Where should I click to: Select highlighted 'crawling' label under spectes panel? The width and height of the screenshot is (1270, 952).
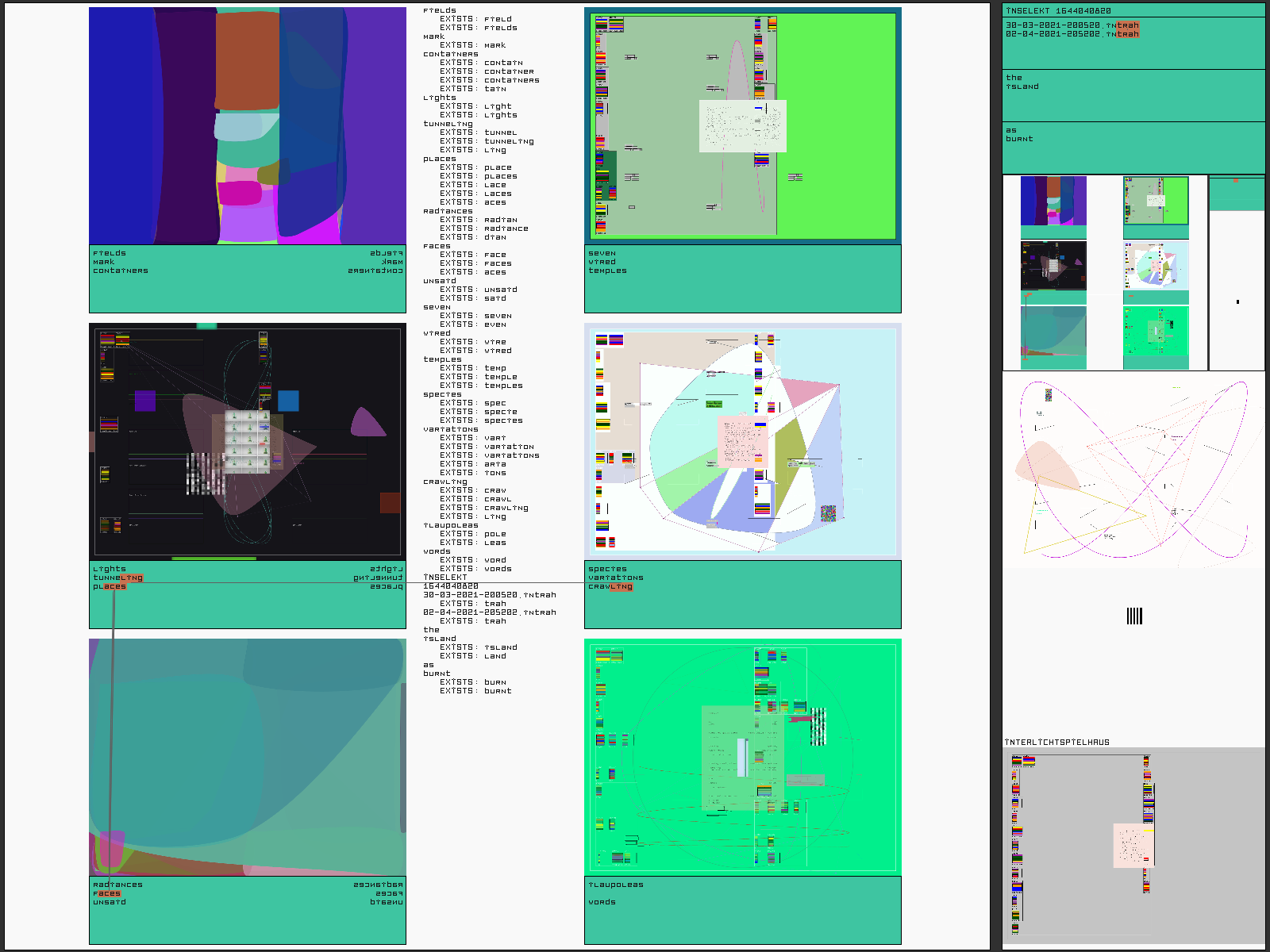pos(610,586)
